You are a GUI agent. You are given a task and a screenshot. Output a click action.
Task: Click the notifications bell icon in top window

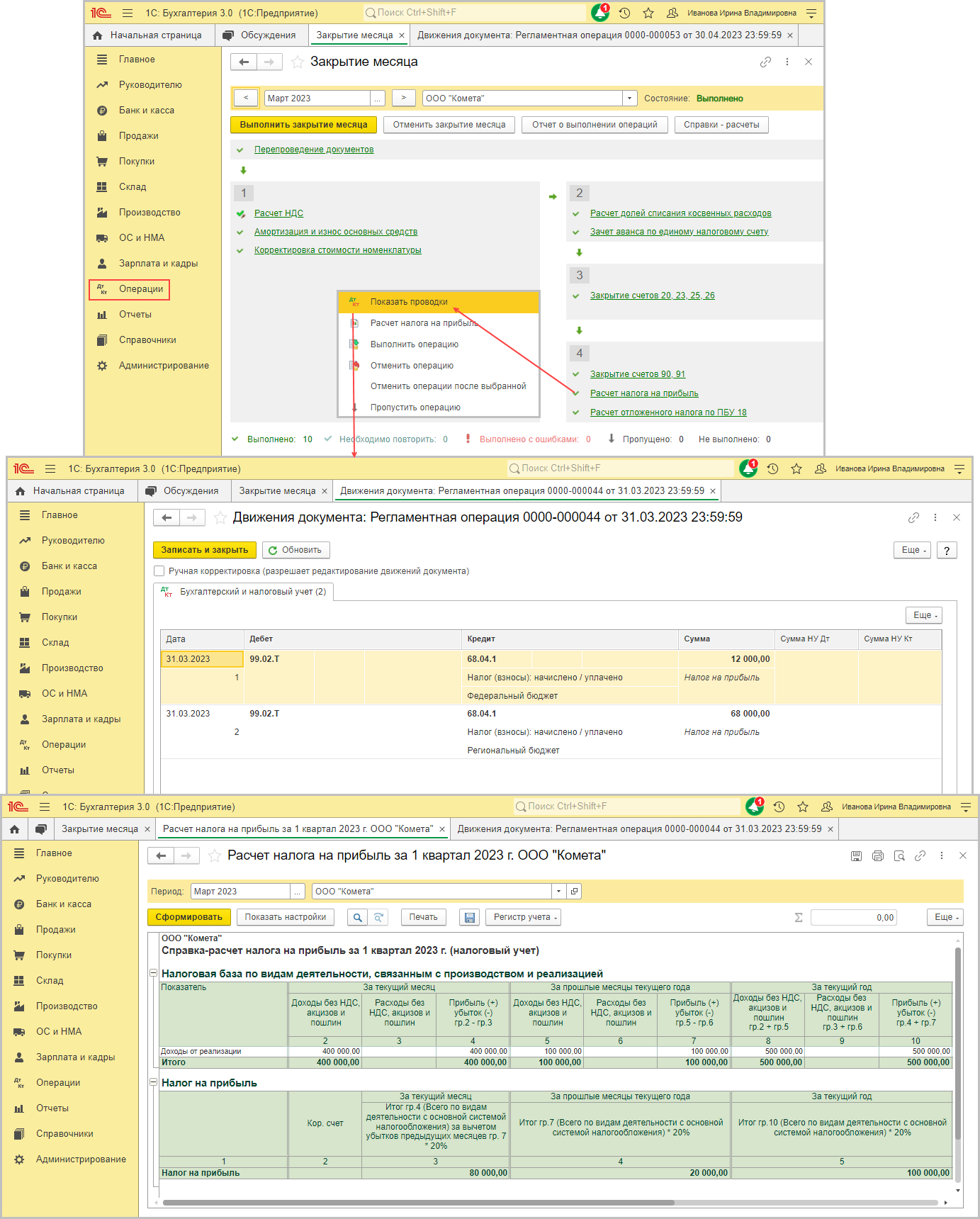(600, 13)
